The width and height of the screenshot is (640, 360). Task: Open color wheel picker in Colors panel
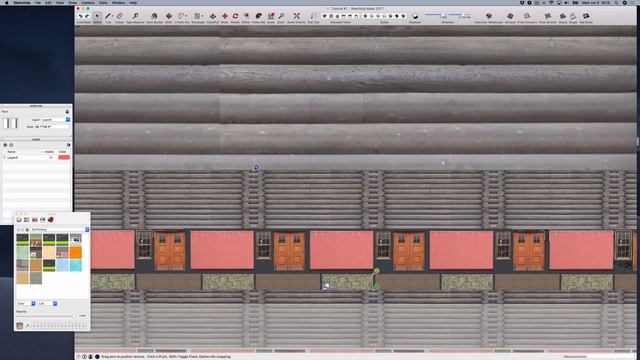pos(19,220)
